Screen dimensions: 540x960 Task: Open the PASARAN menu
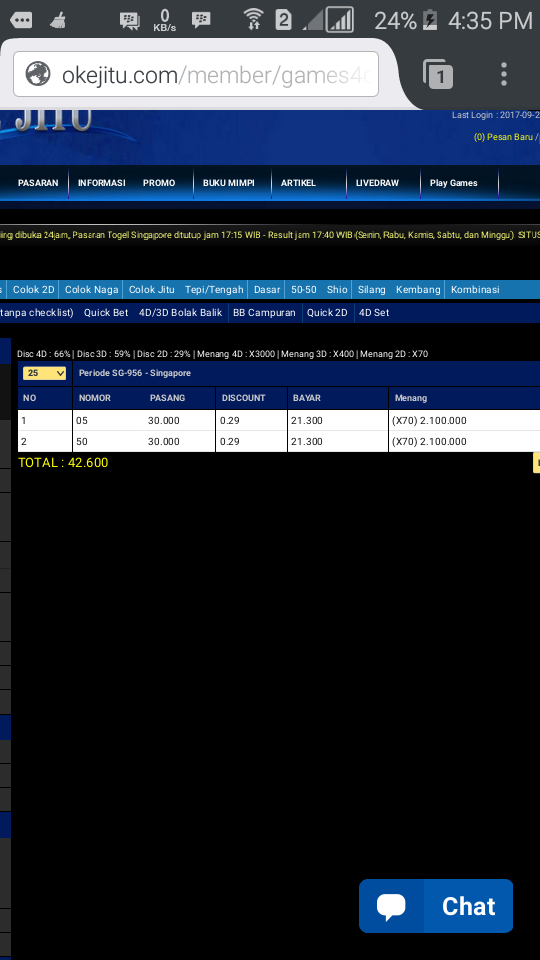pyautogui.click(x=38, y=183)
